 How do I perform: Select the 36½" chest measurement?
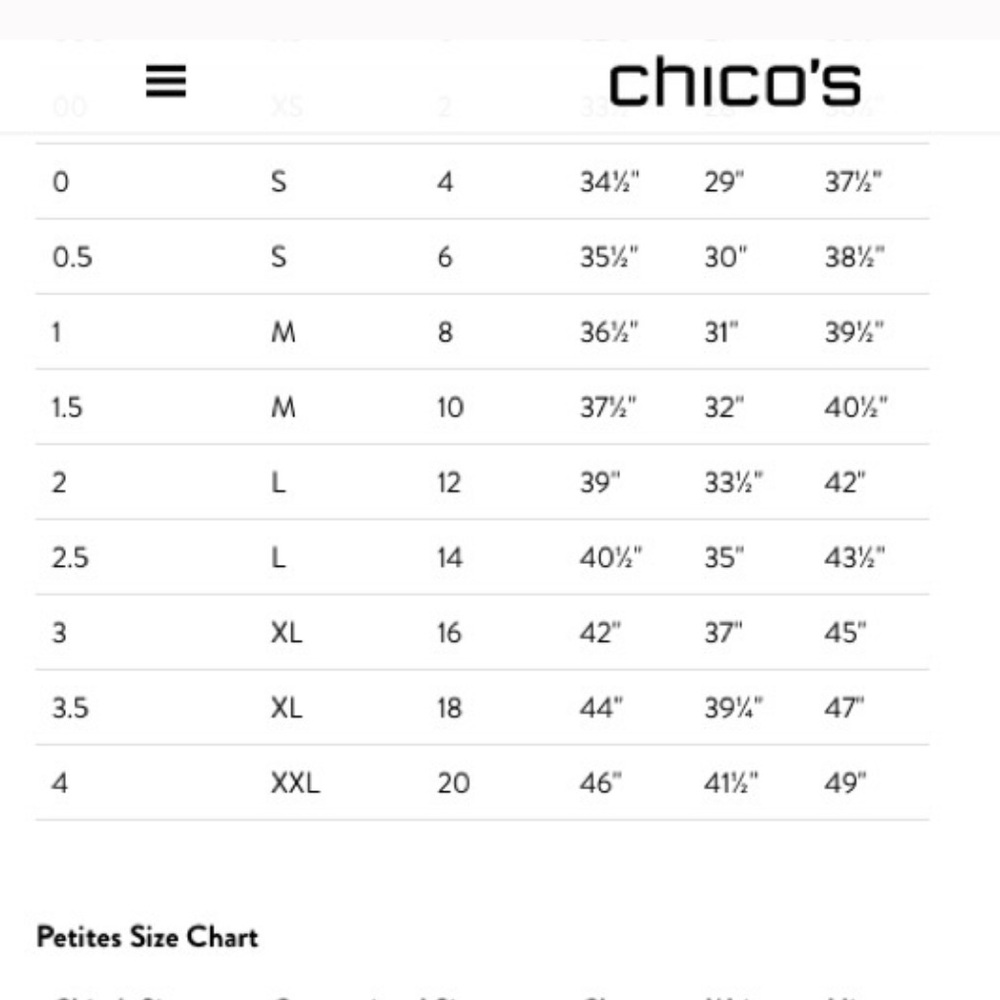click(609, 332)
